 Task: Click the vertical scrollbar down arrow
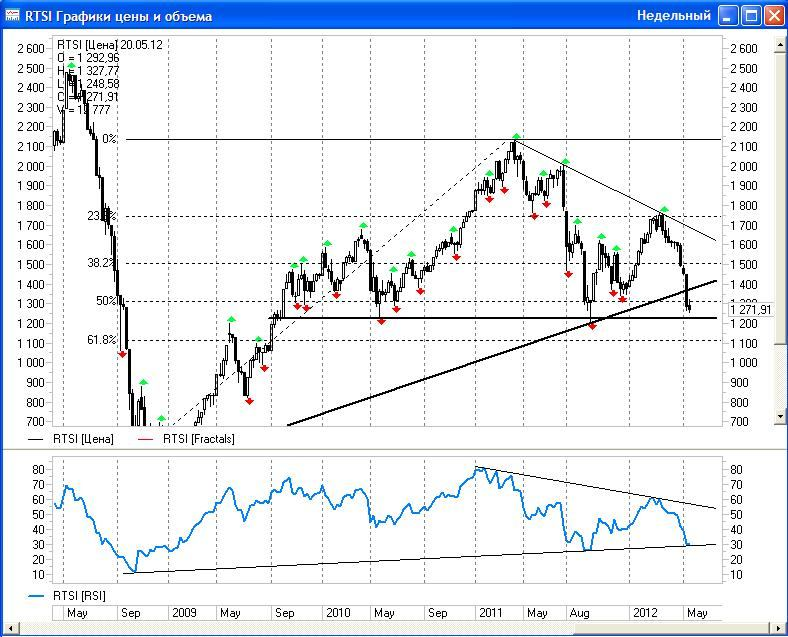781,415
